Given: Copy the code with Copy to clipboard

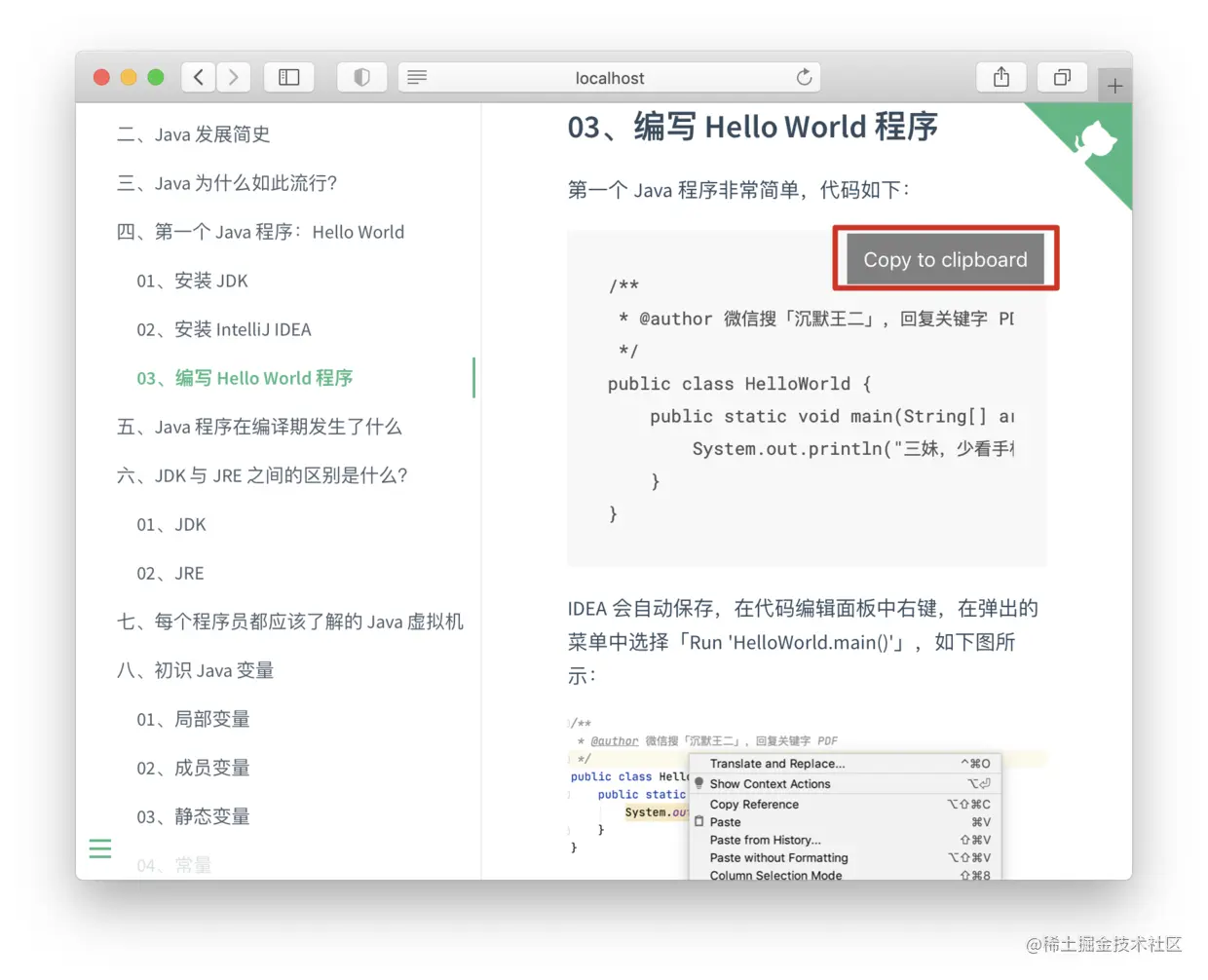Looking at the screenshot, I should [x=945, y=259].
